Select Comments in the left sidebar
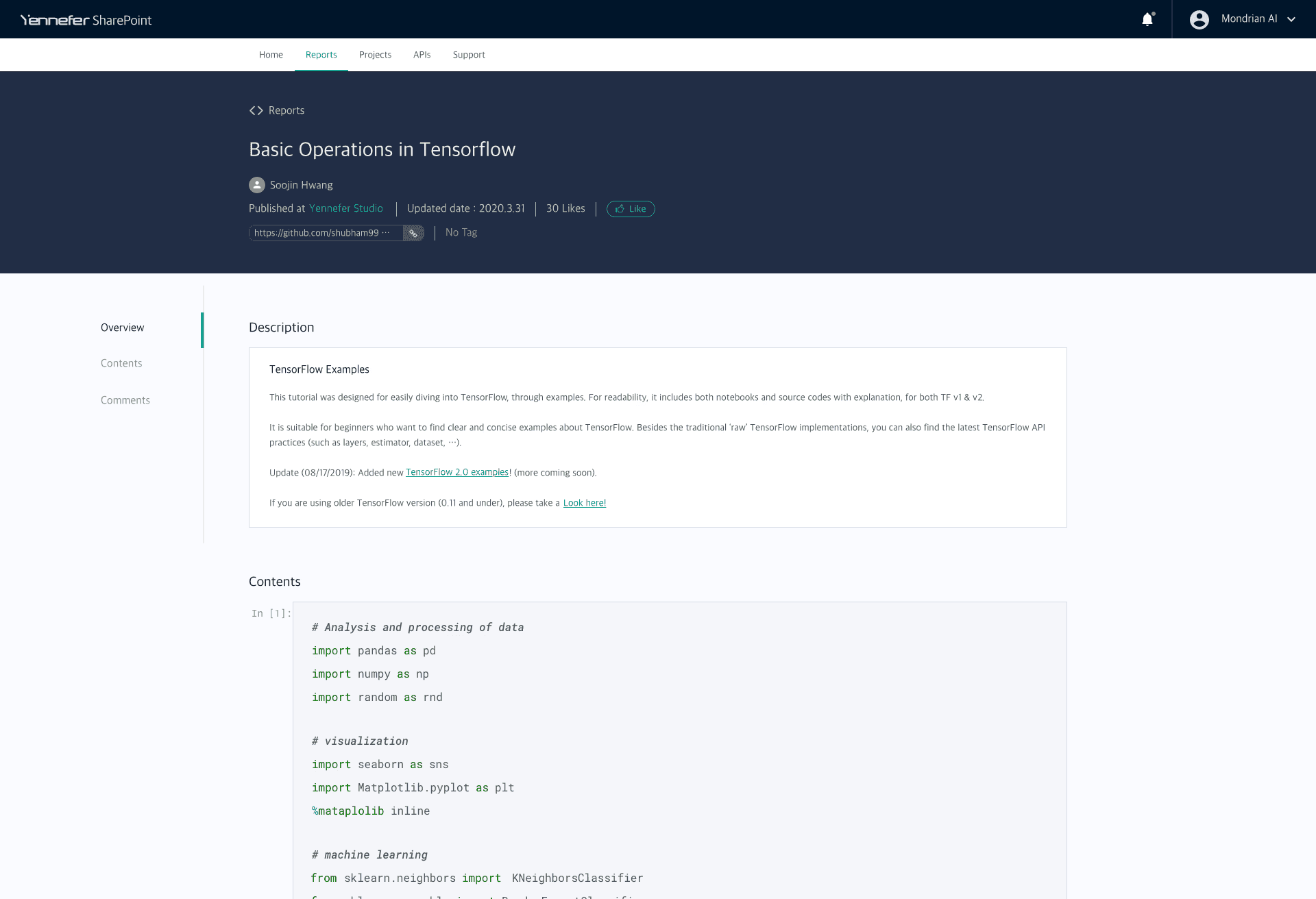The height and width of the screenshot is (899, 1316). click(x=125, y=400)
